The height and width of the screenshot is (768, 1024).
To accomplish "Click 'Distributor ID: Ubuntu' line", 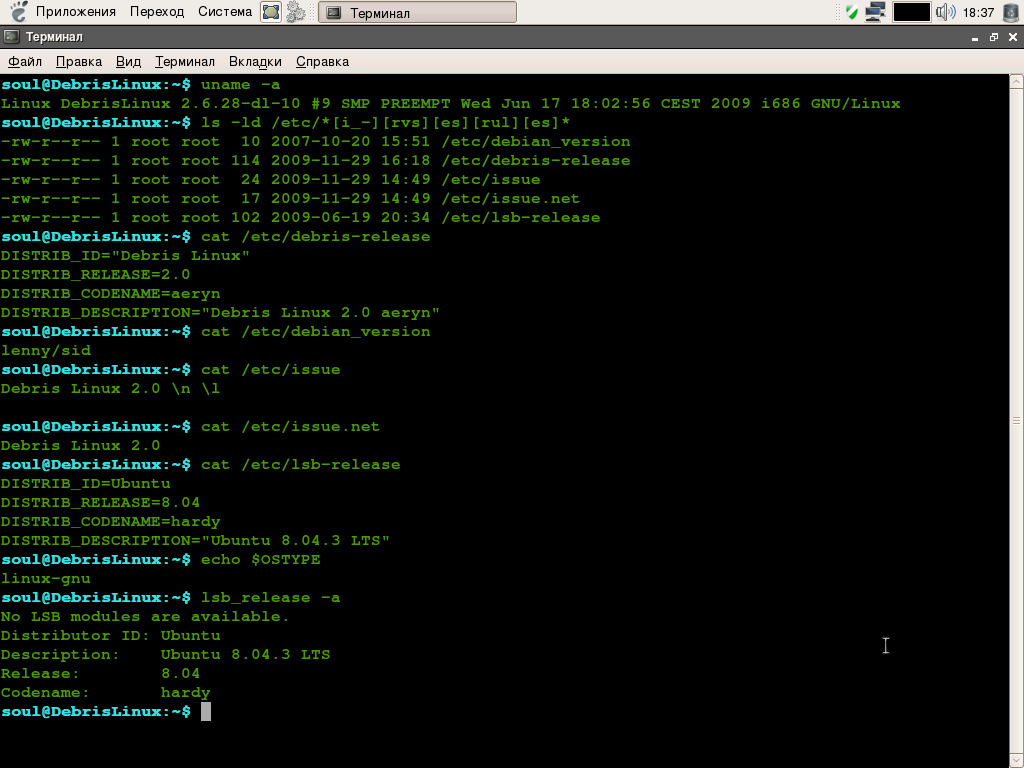I will pyautogui.click(x=110, y=635).
